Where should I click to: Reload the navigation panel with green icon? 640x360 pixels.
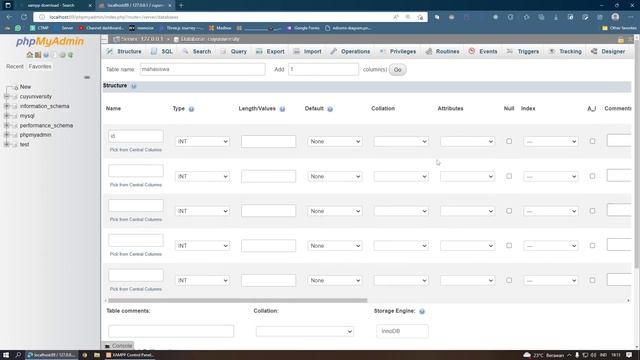coord(71,55)
